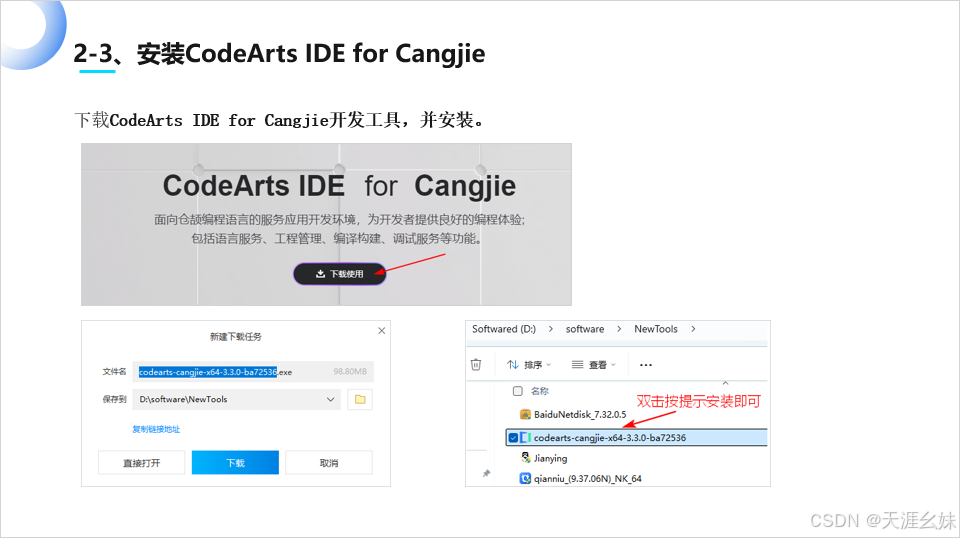Expand chevron after Softwared (D:)
This screenshot has height=538, width=960.
pyautogui.click(x=550, y=329)
